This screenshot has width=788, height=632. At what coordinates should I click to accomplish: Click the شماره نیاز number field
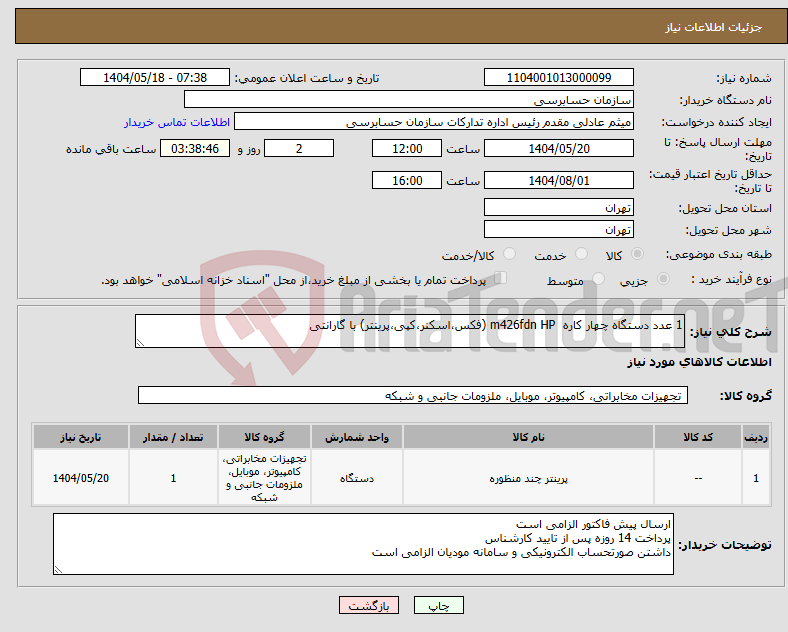pyautogui.click(x=558, y=77)
